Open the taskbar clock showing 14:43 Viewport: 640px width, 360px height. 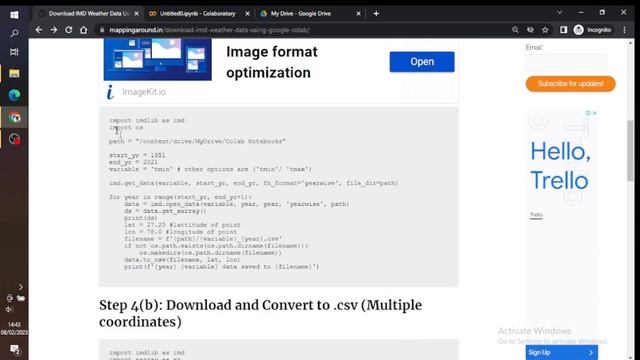pos(14,329)
